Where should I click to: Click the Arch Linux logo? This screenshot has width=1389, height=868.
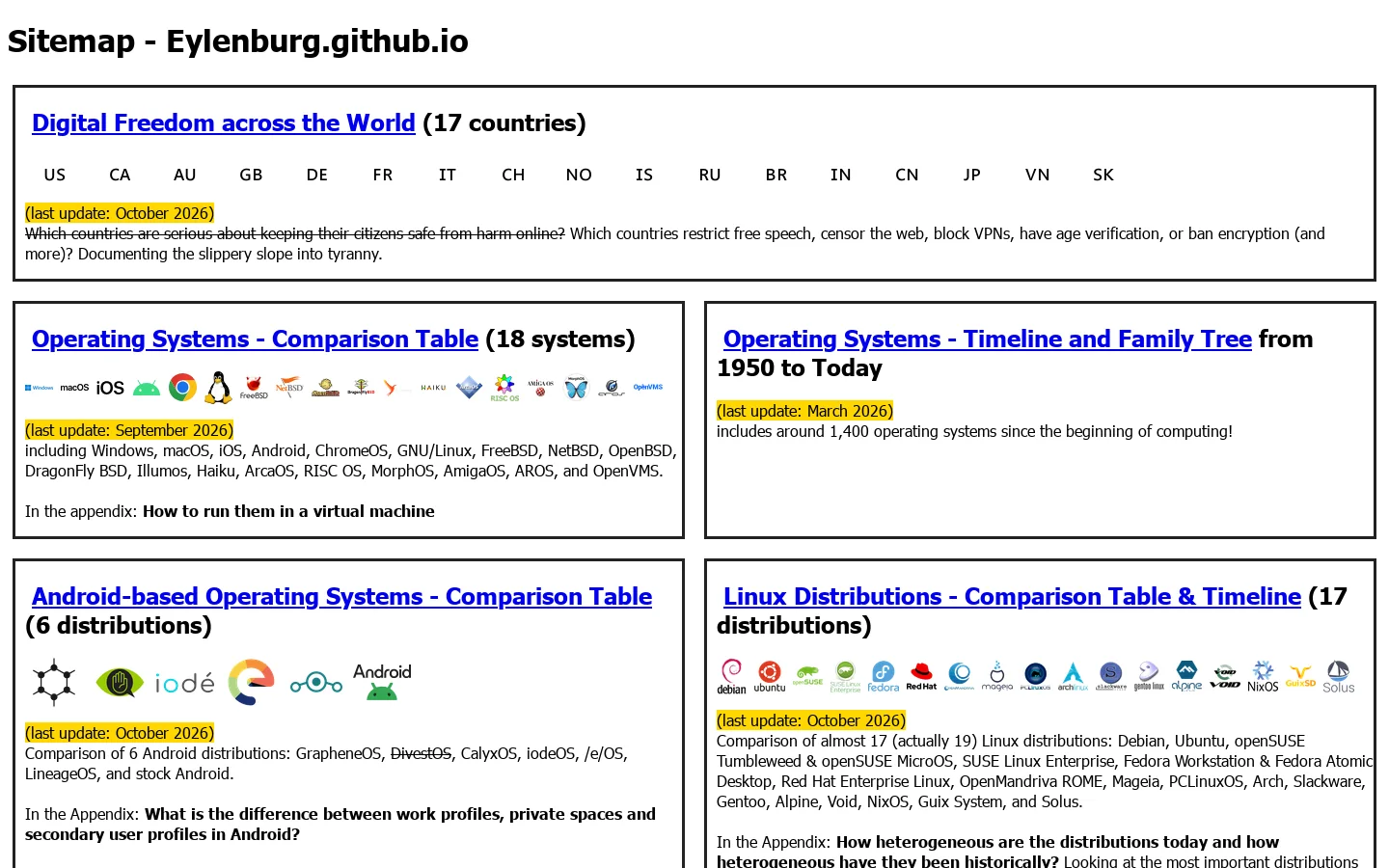1073,676
